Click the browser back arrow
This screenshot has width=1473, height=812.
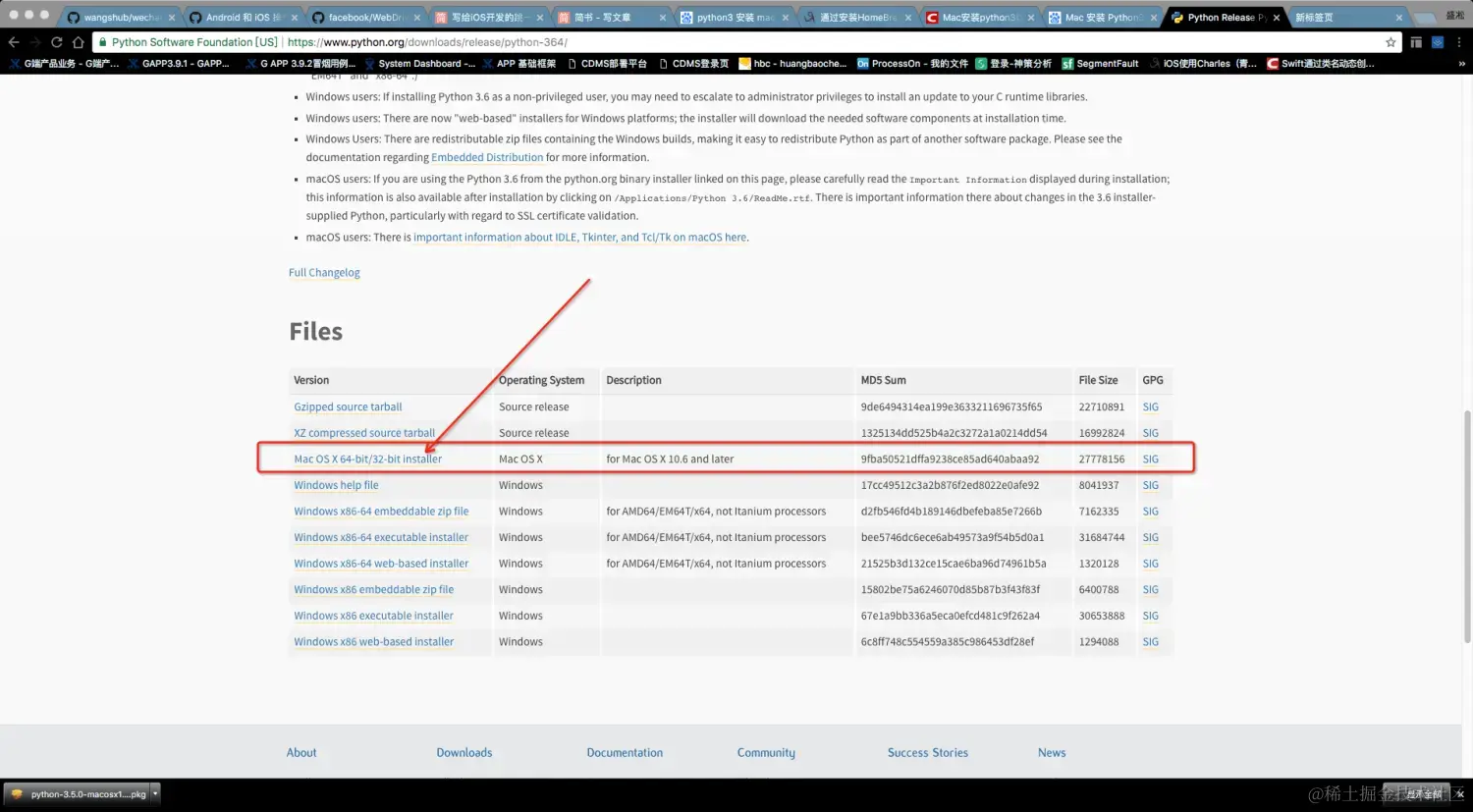pyautogui.click(x=14, y=42)
